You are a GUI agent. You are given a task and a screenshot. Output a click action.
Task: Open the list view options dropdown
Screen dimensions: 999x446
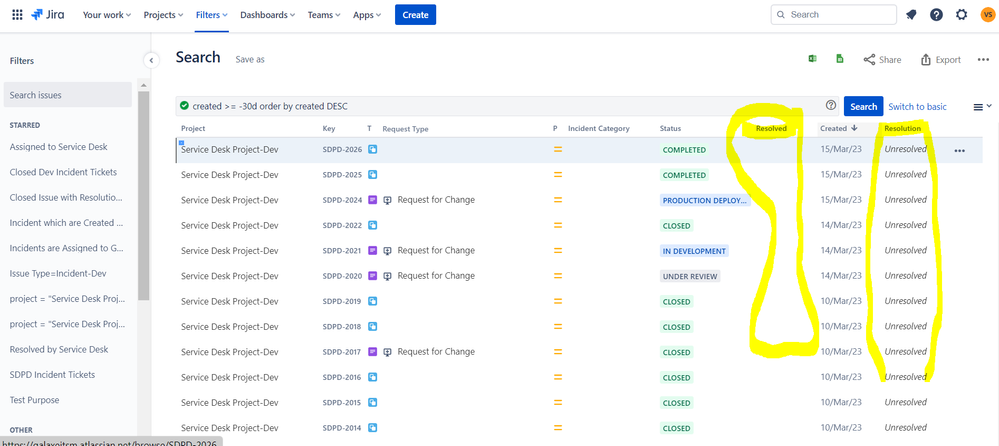pyautogui.click(x=982, y=106)
